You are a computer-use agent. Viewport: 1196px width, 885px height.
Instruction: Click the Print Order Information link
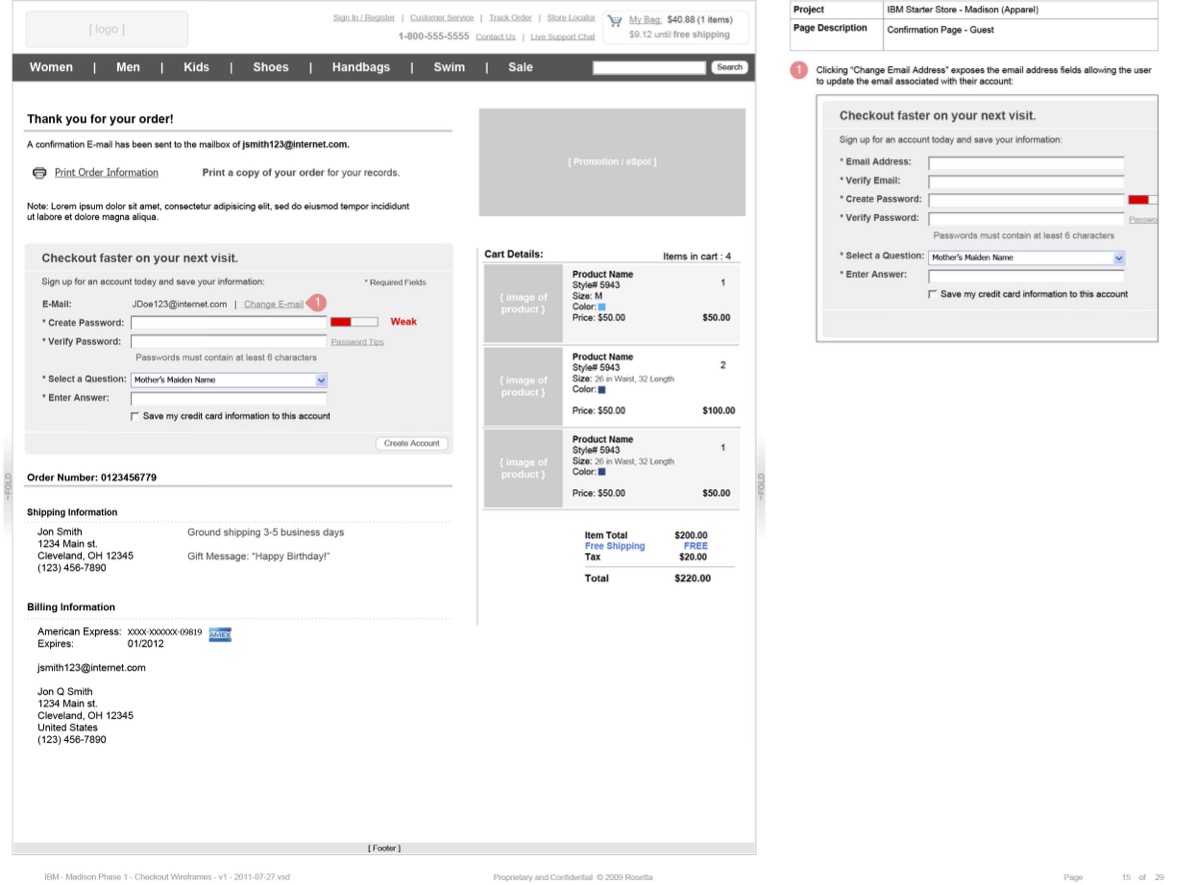tap(107, 173)
